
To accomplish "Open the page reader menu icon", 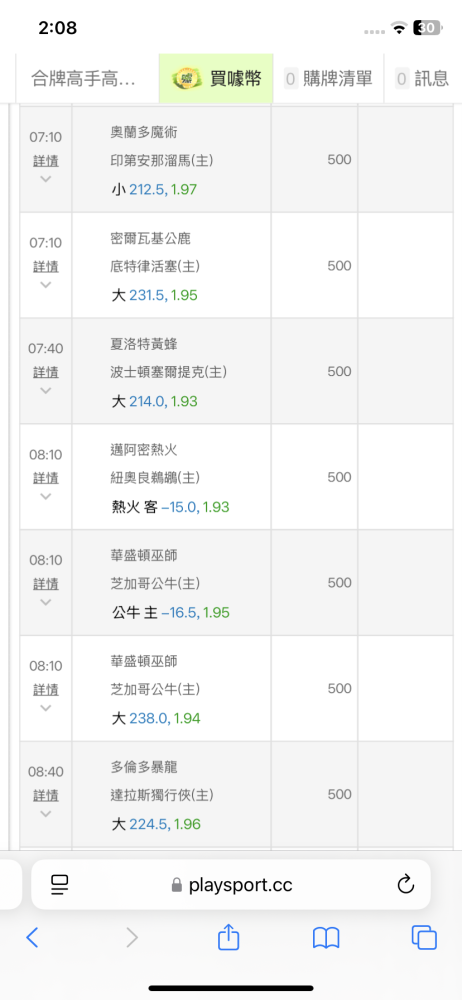I will [60, 885].
